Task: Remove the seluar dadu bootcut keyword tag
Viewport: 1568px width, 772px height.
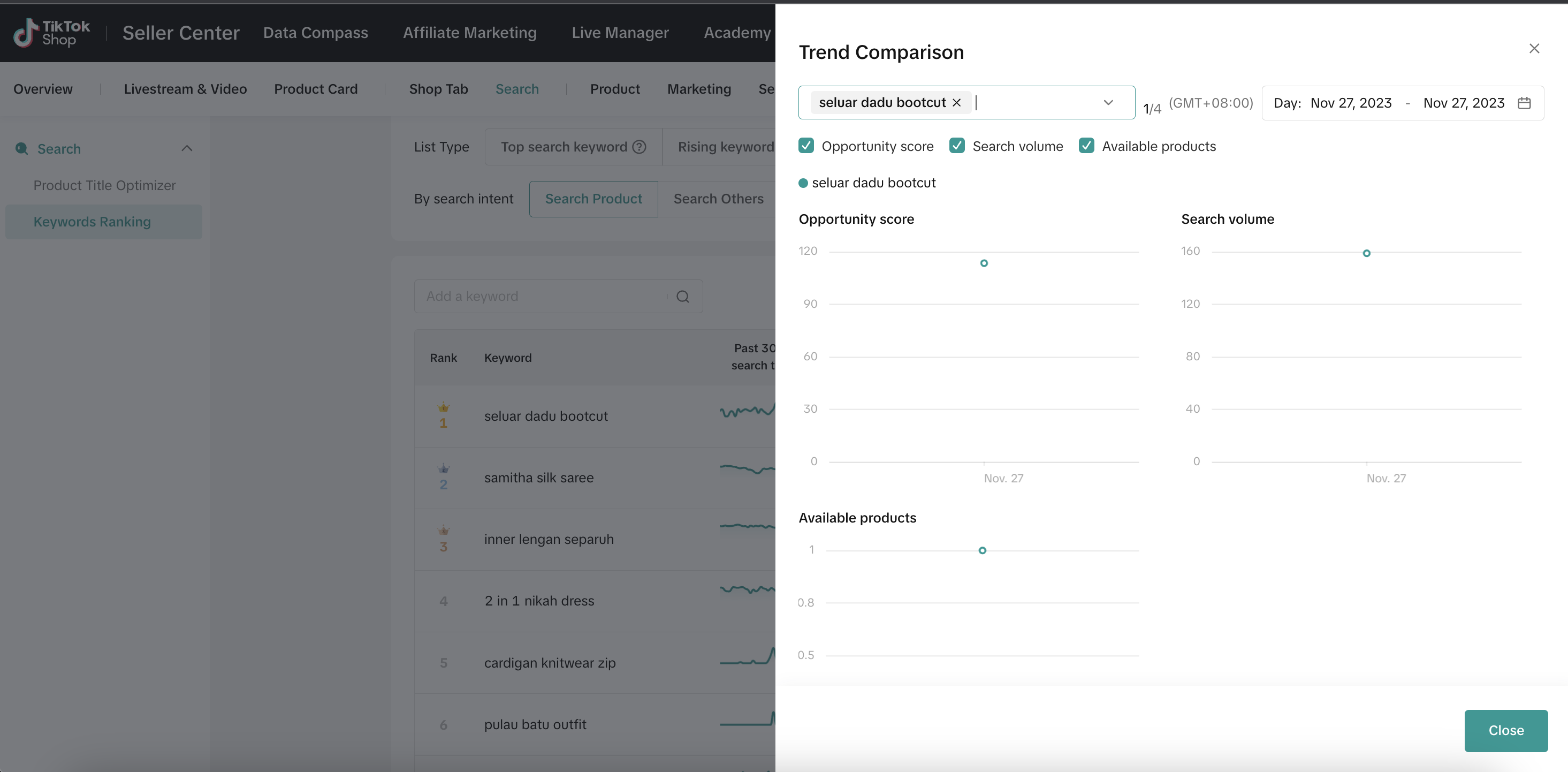Action: (957, 102)
